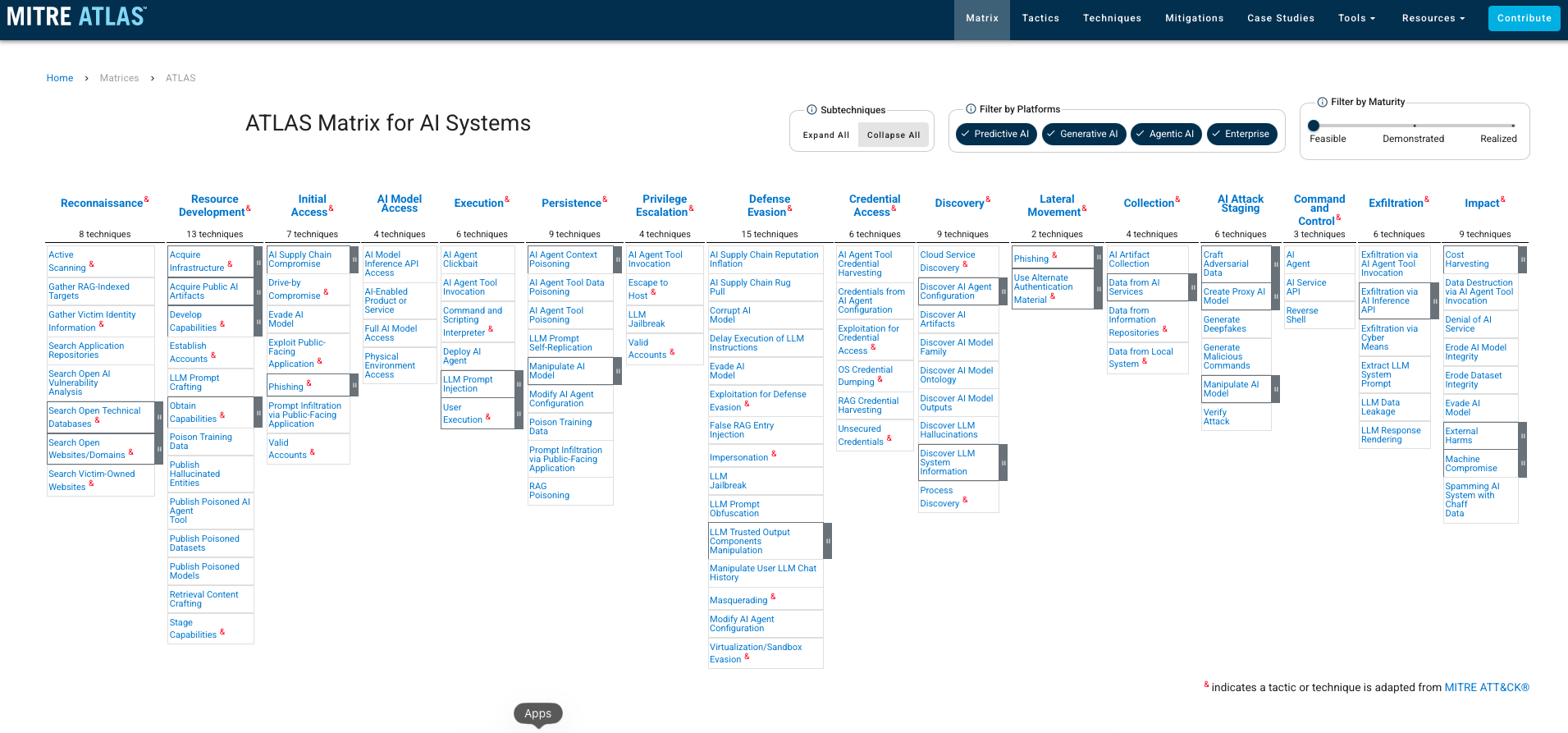Viewport: 1568px width, 733px height.
Task: Click the info icon beside Subtechniques
Action: pos(811,110)
